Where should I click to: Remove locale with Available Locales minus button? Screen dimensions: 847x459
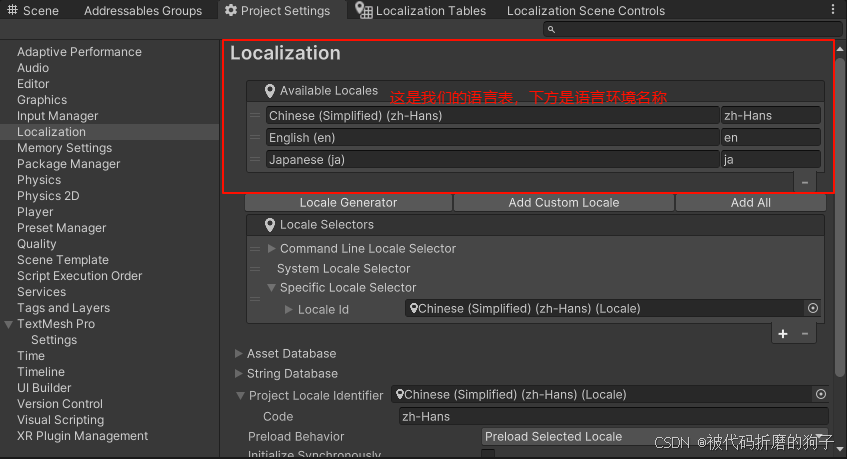point(805,183)
